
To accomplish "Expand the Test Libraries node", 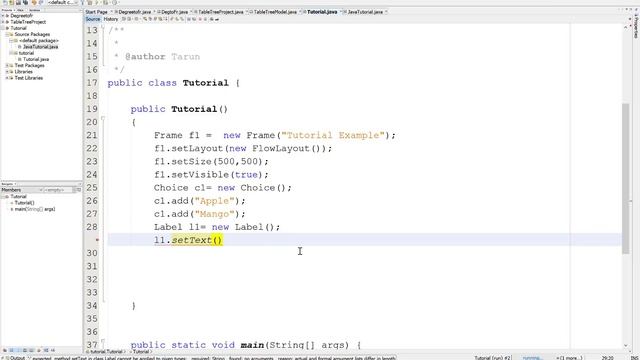I will (x=7, y=78).
